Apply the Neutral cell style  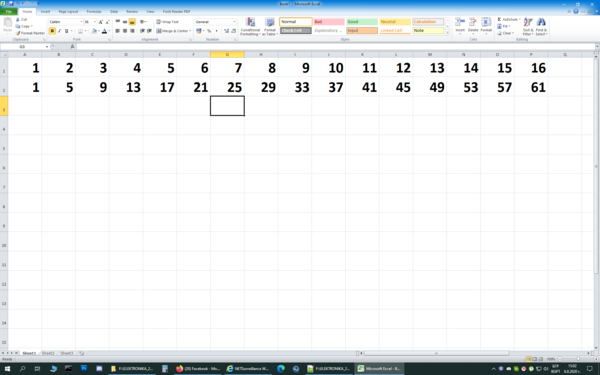coord(395,22)
